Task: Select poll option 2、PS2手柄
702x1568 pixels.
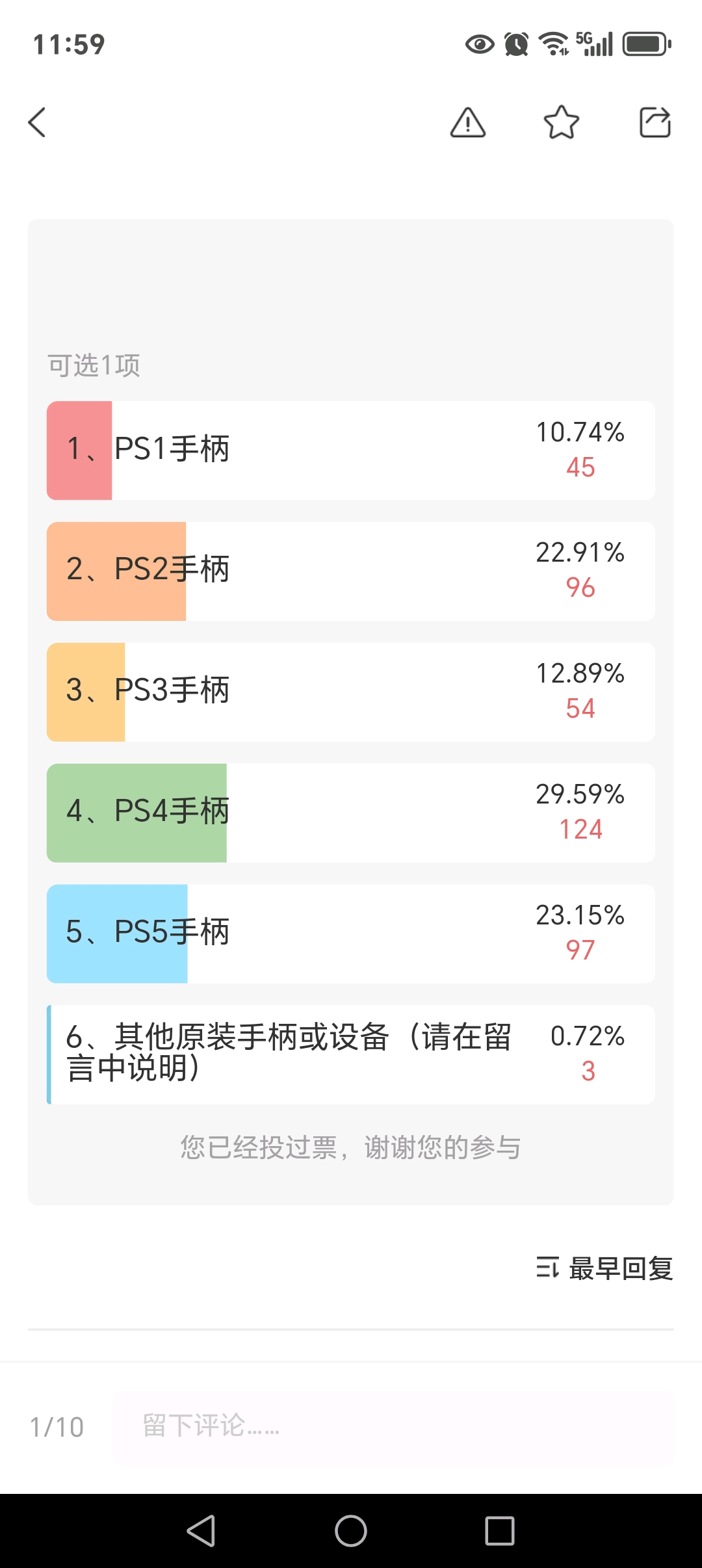Action: (x=351, y=571)
